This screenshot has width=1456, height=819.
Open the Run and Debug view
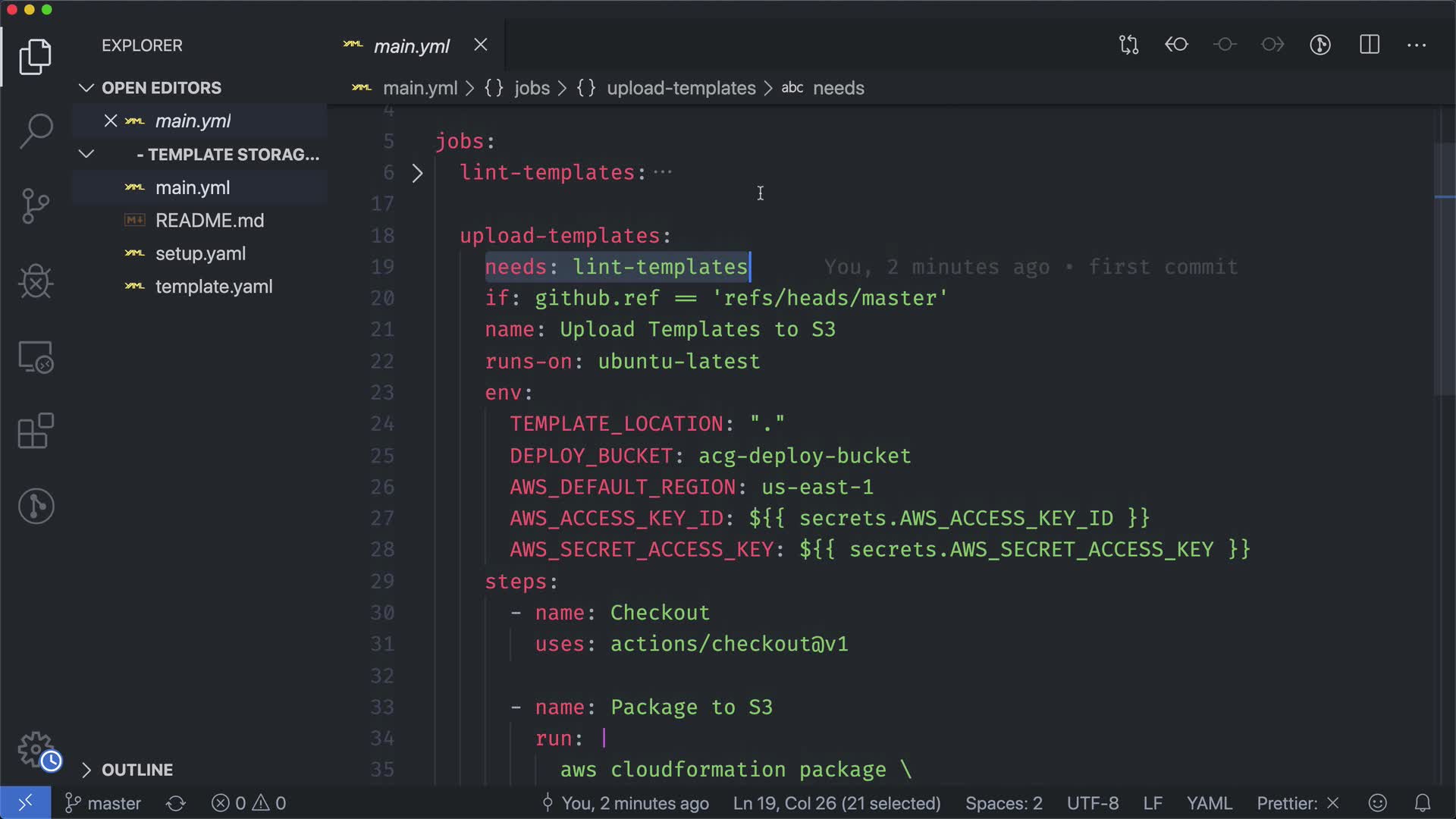coord(36,281)
